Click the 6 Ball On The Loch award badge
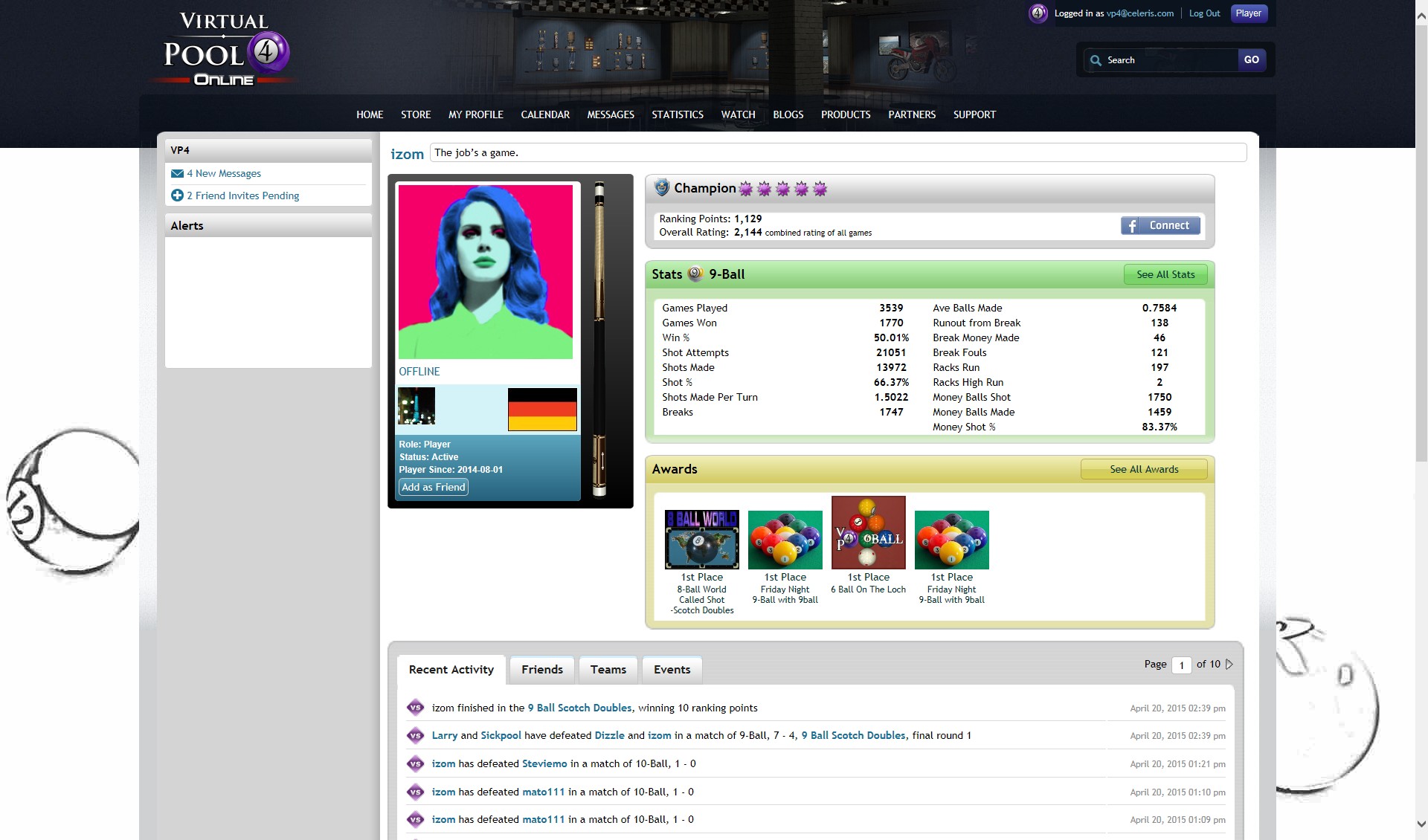 coord(867,532)
